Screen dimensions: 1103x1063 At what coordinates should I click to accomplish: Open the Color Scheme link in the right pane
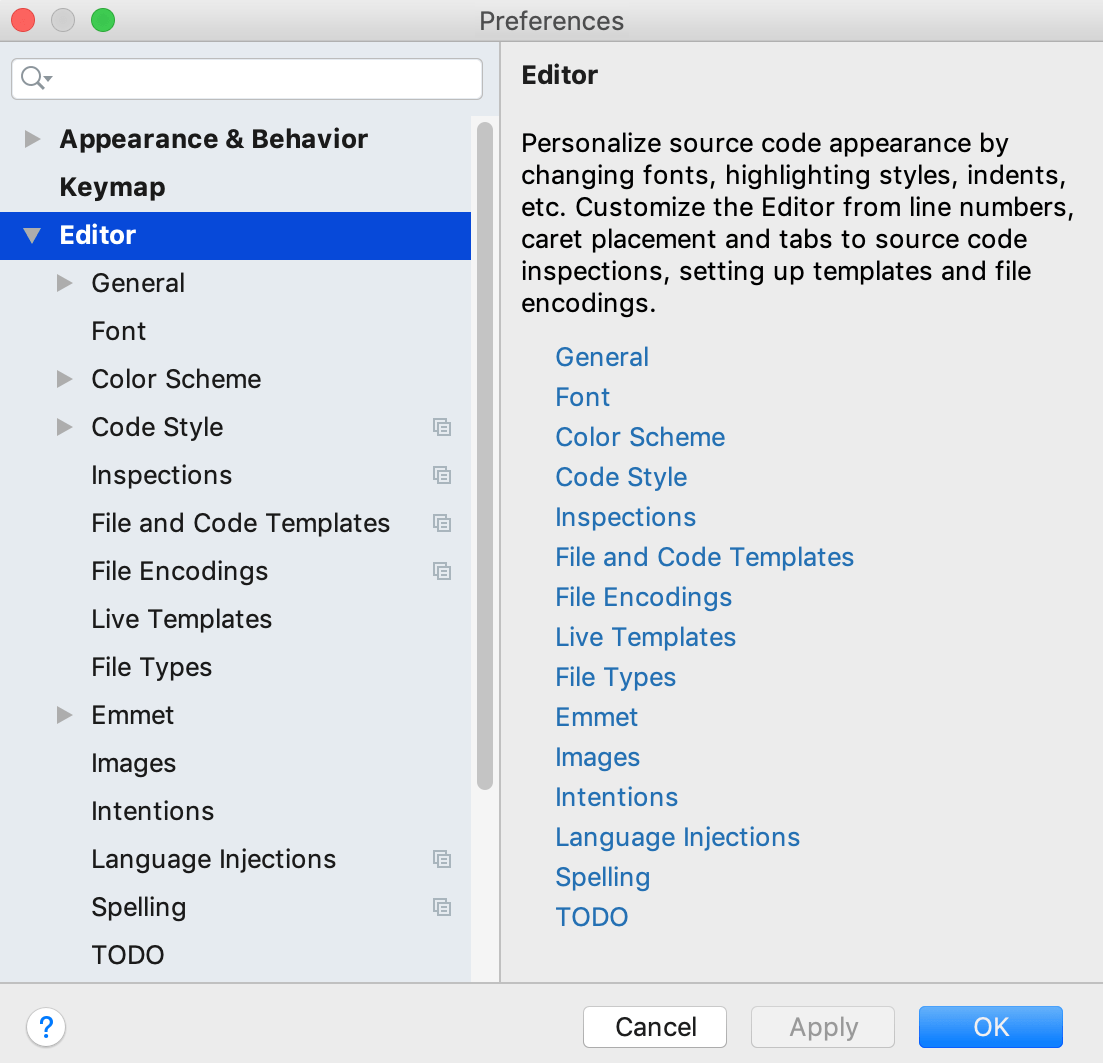point(640,438)
